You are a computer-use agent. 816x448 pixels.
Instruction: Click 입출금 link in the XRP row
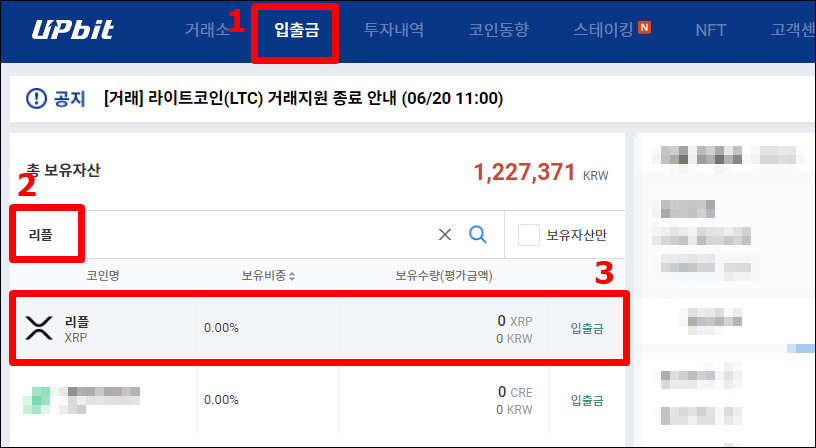pos(587,328)
